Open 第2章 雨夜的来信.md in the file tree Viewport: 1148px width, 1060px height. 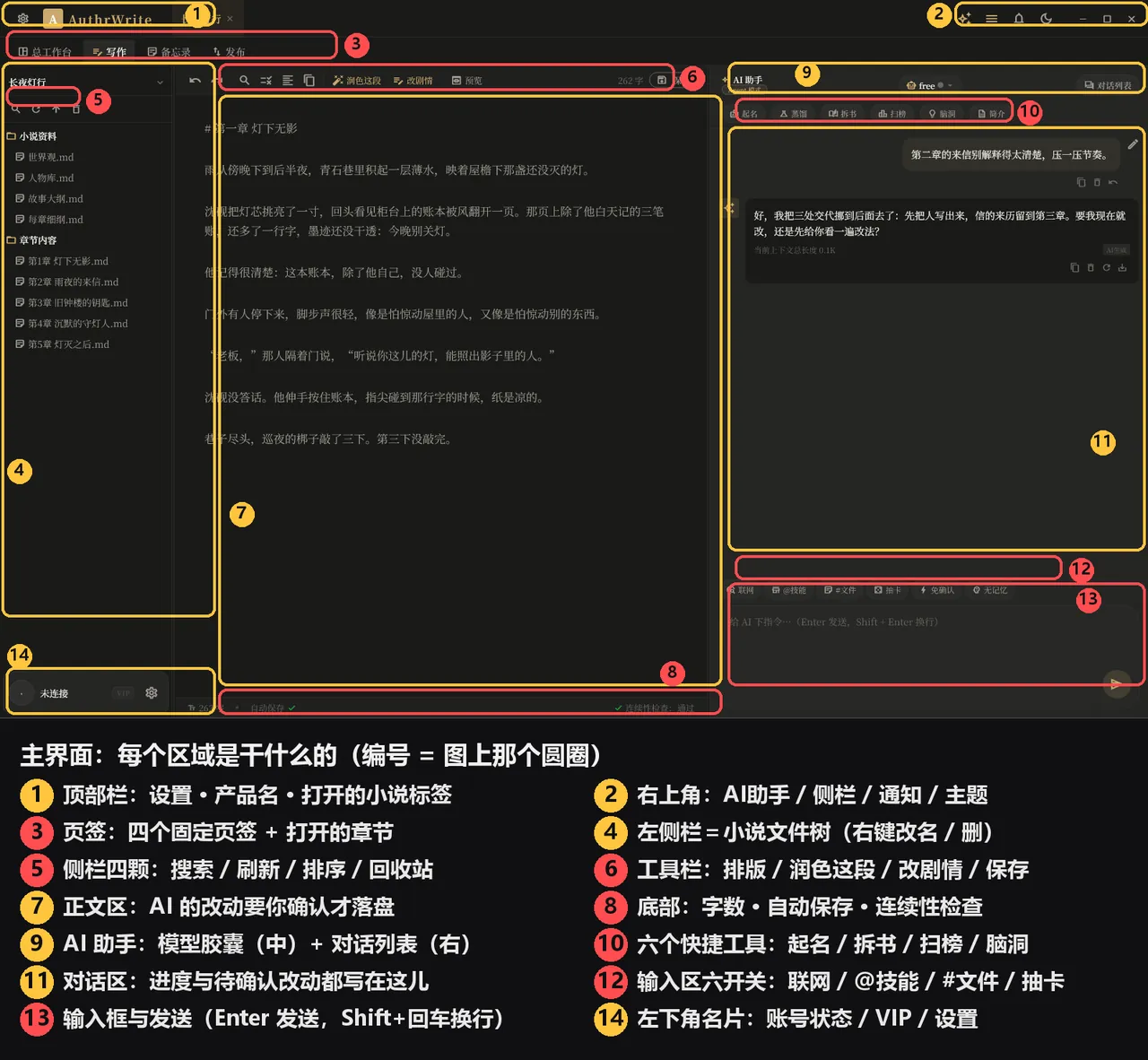point(67,282)
